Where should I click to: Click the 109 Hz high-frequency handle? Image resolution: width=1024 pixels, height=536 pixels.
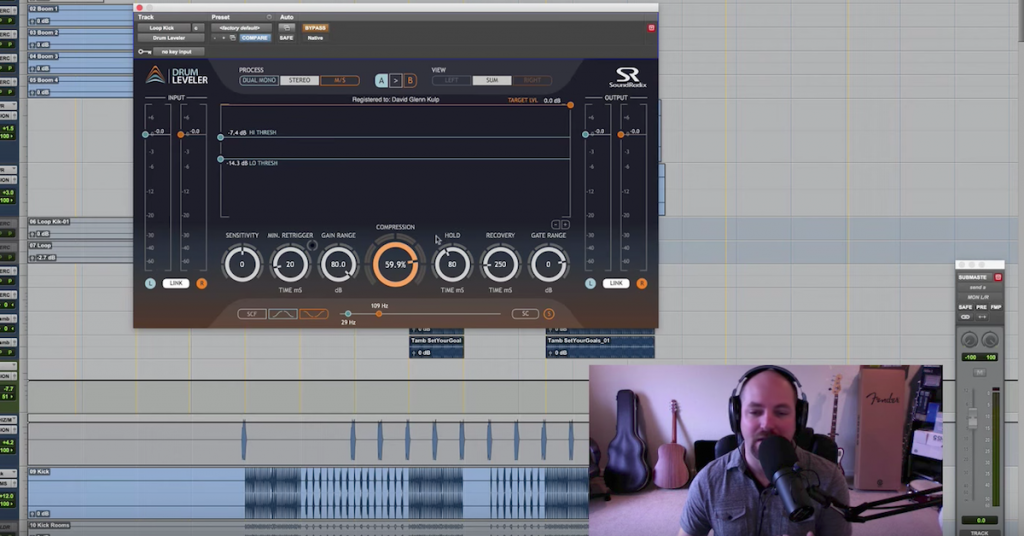379,314
